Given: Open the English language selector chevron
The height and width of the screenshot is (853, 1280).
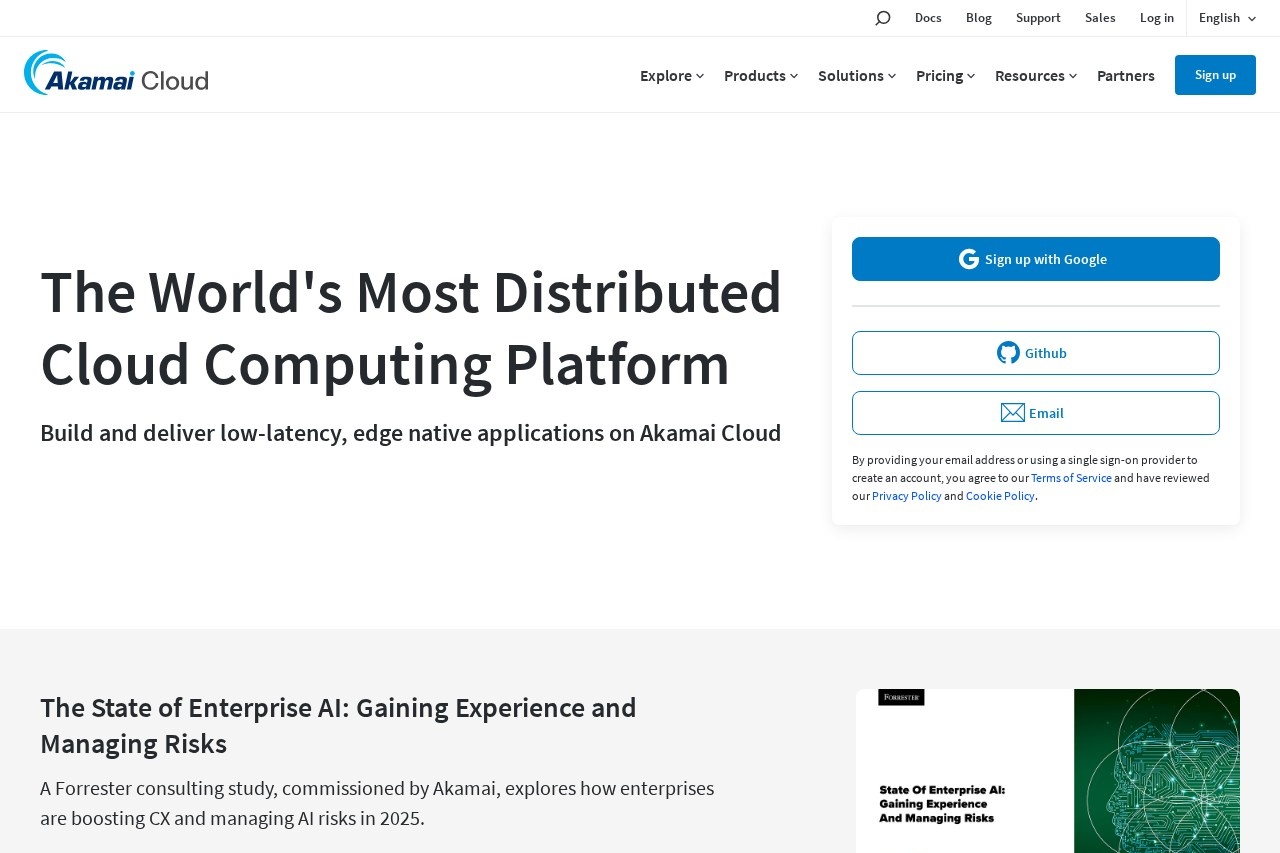Looking at the screenshot, I should click(x=1251, y=18).
